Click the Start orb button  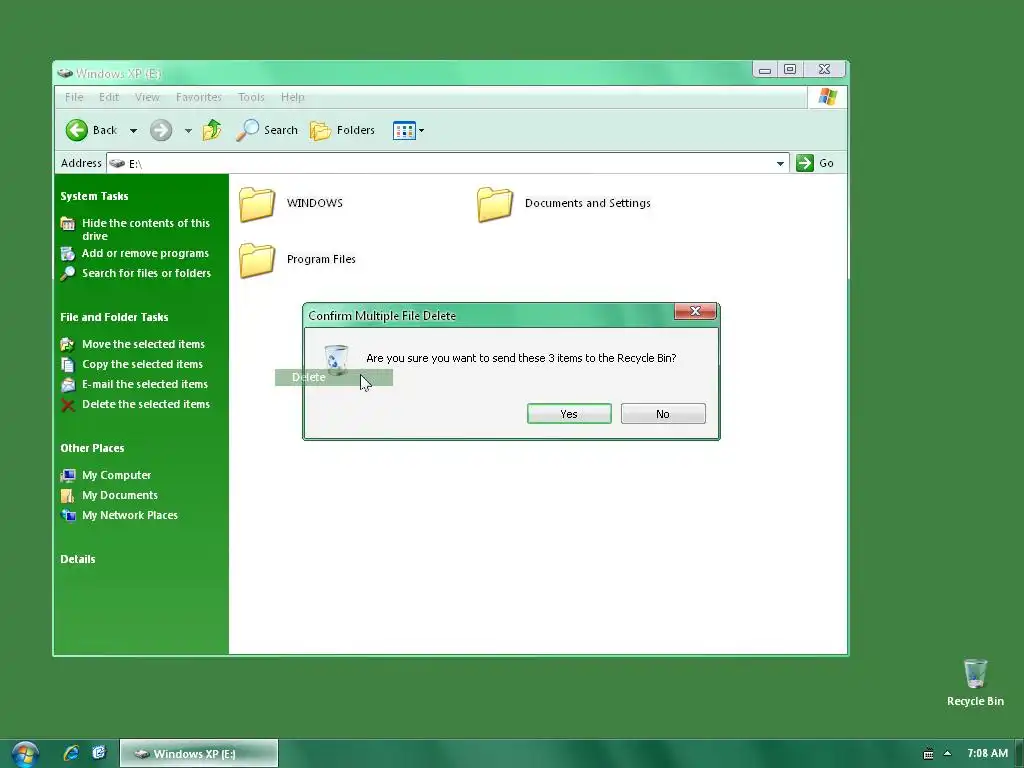[x=25, y=754]
